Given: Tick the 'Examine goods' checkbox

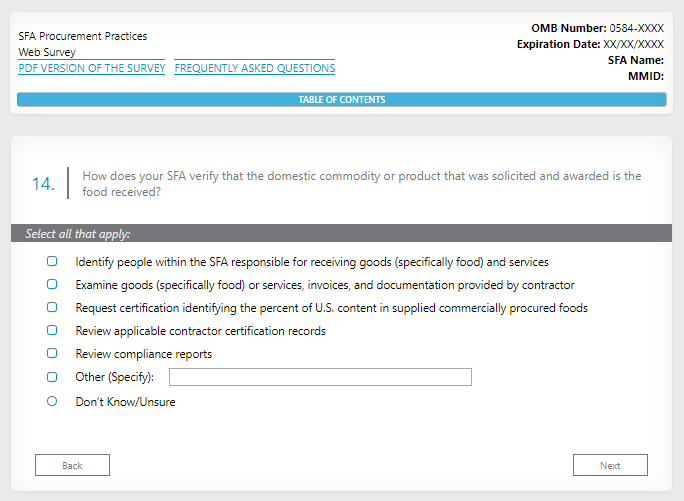Looking at the screenshot, I should (x=52, y=285).
